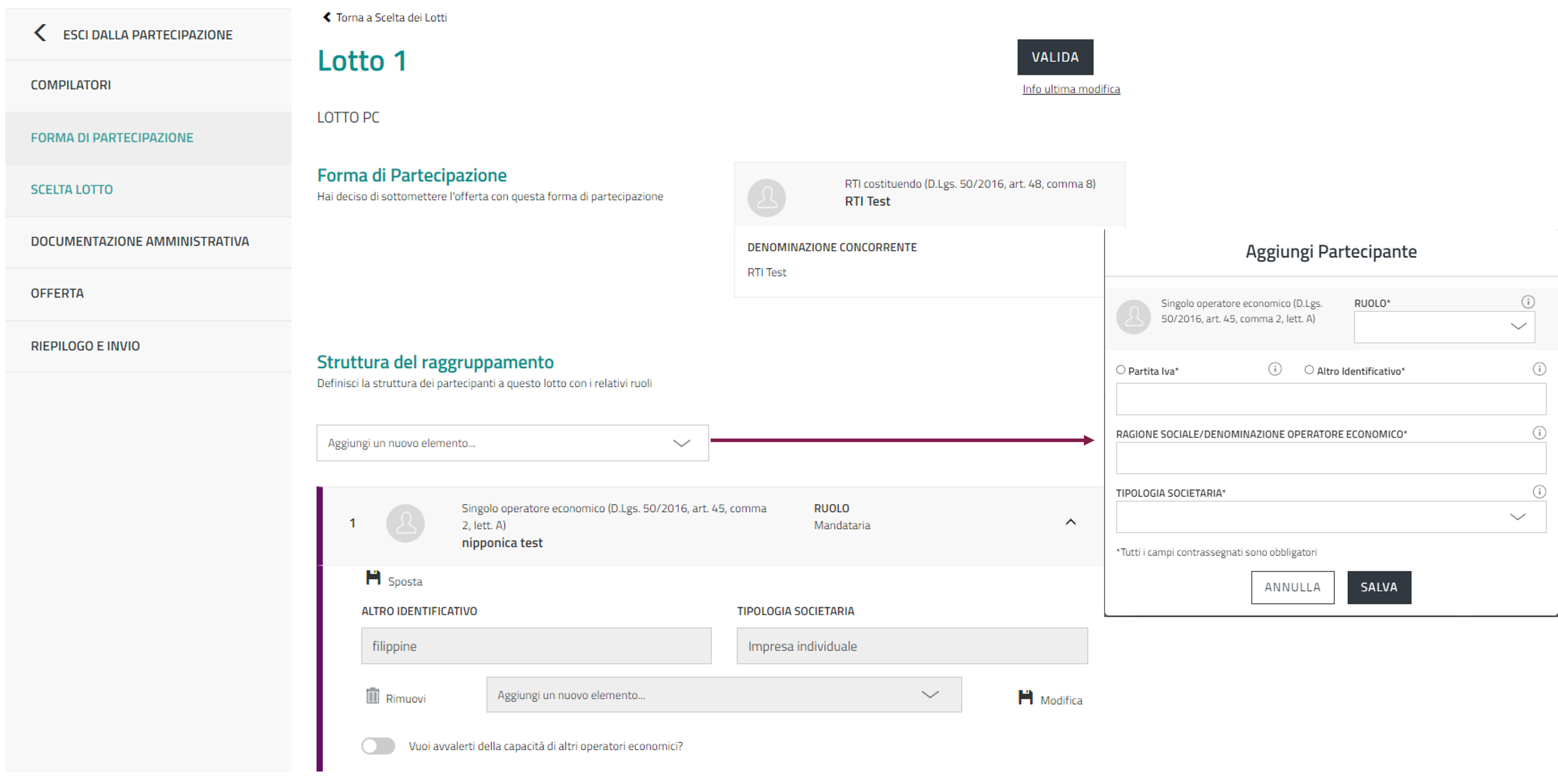Click the info icon for Tipologia Societaria
The image size is (1558, 784).
tap(1539, 492)
